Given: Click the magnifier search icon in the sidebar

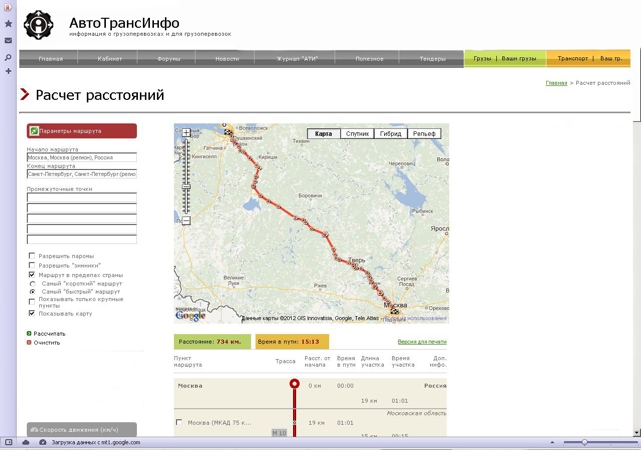Looking at the screenshot, I should point(8,57).
